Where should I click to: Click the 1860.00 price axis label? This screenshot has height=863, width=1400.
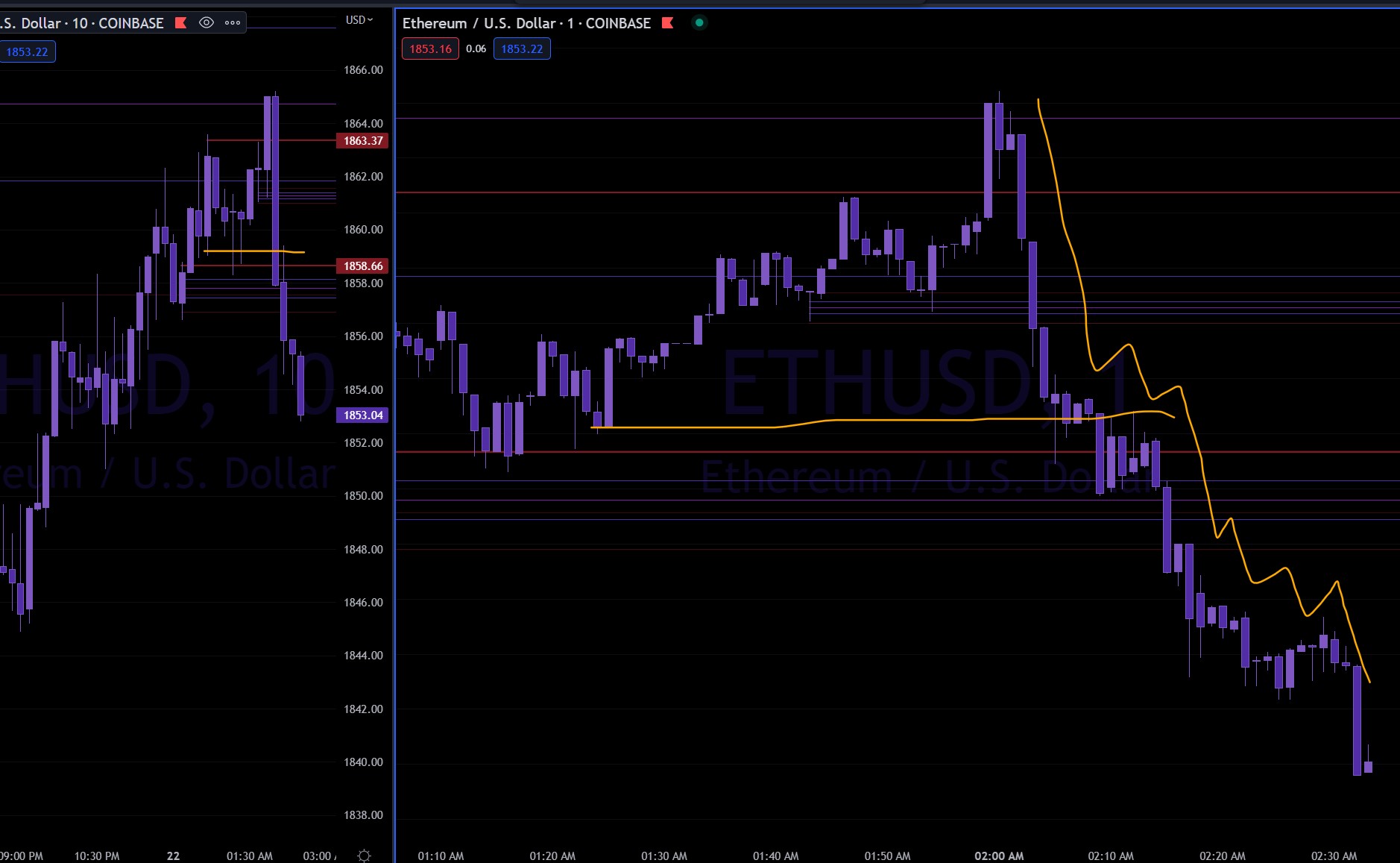point(363,230)
